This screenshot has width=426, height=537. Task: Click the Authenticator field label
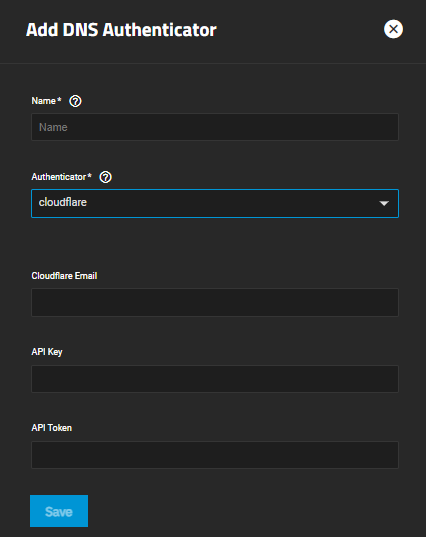coord(59,177)
